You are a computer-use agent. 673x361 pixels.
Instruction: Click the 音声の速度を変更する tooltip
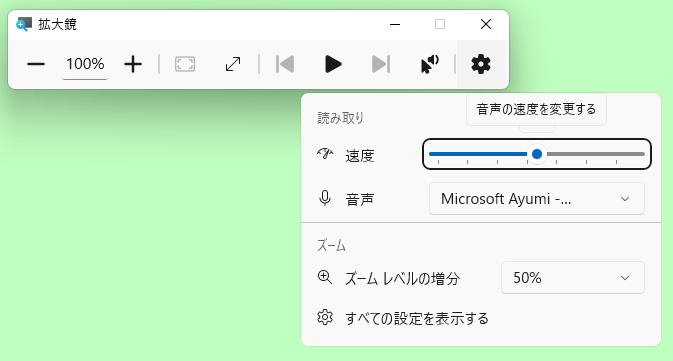[x=536, y=109]
